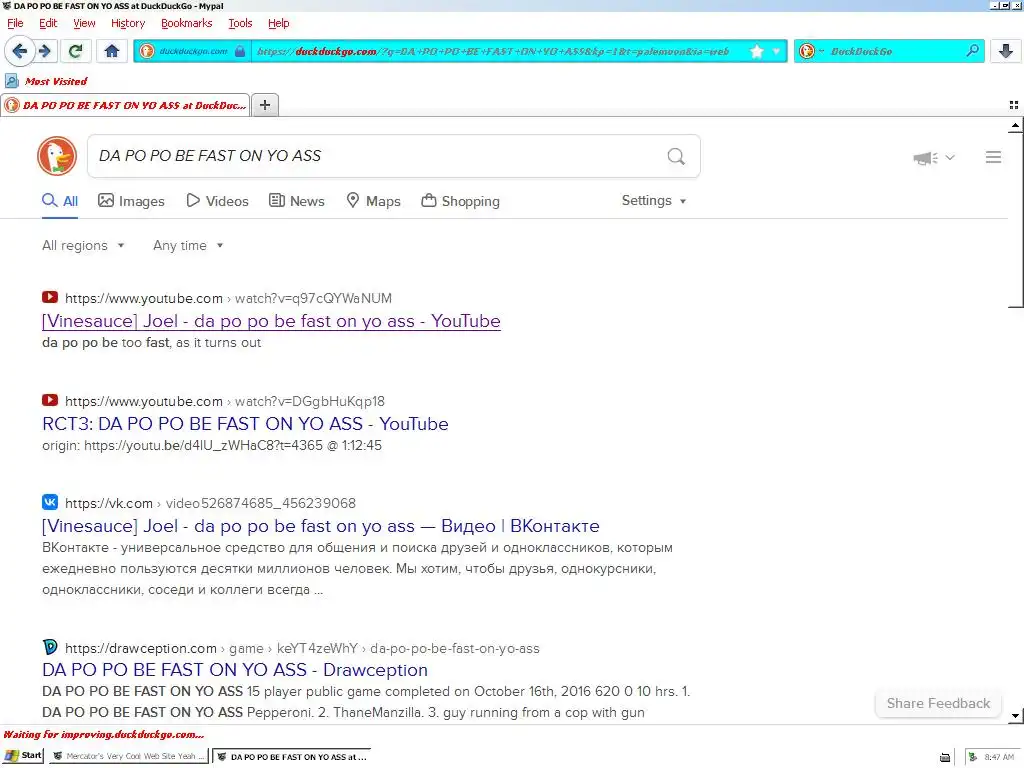Open the Downloads arrow button
The height and width of the screenshot is (768, 1024).
pyautogui.click(x=1006, y=51)
